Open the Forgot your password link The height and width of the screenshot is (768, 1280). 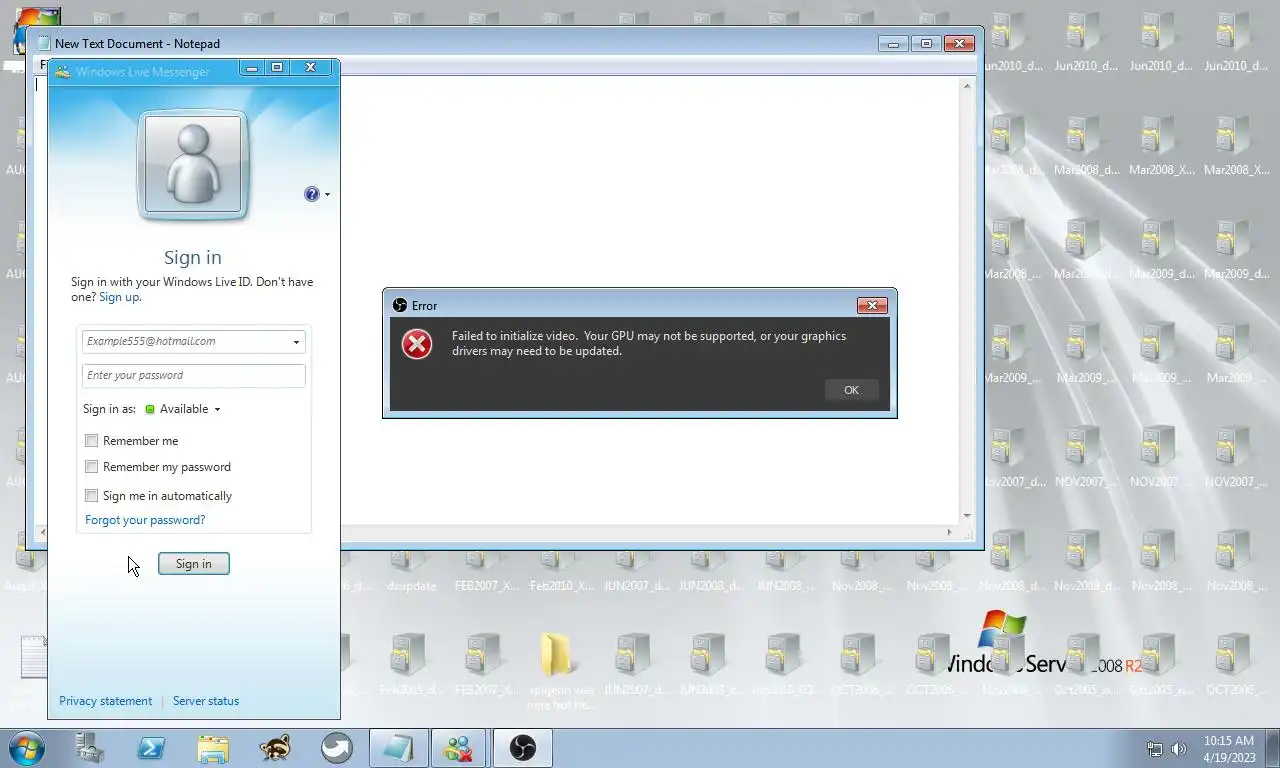[x=145, y=520]
